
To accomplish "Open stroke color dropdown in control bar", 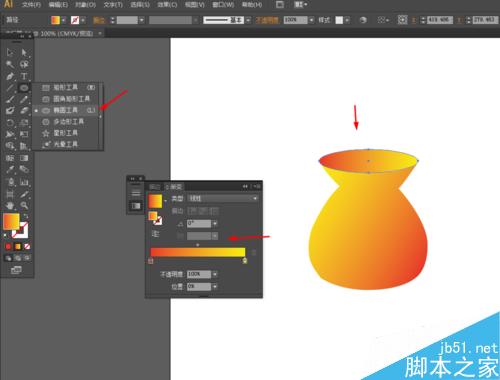I will pyautogui.click(x=83, y=20).
